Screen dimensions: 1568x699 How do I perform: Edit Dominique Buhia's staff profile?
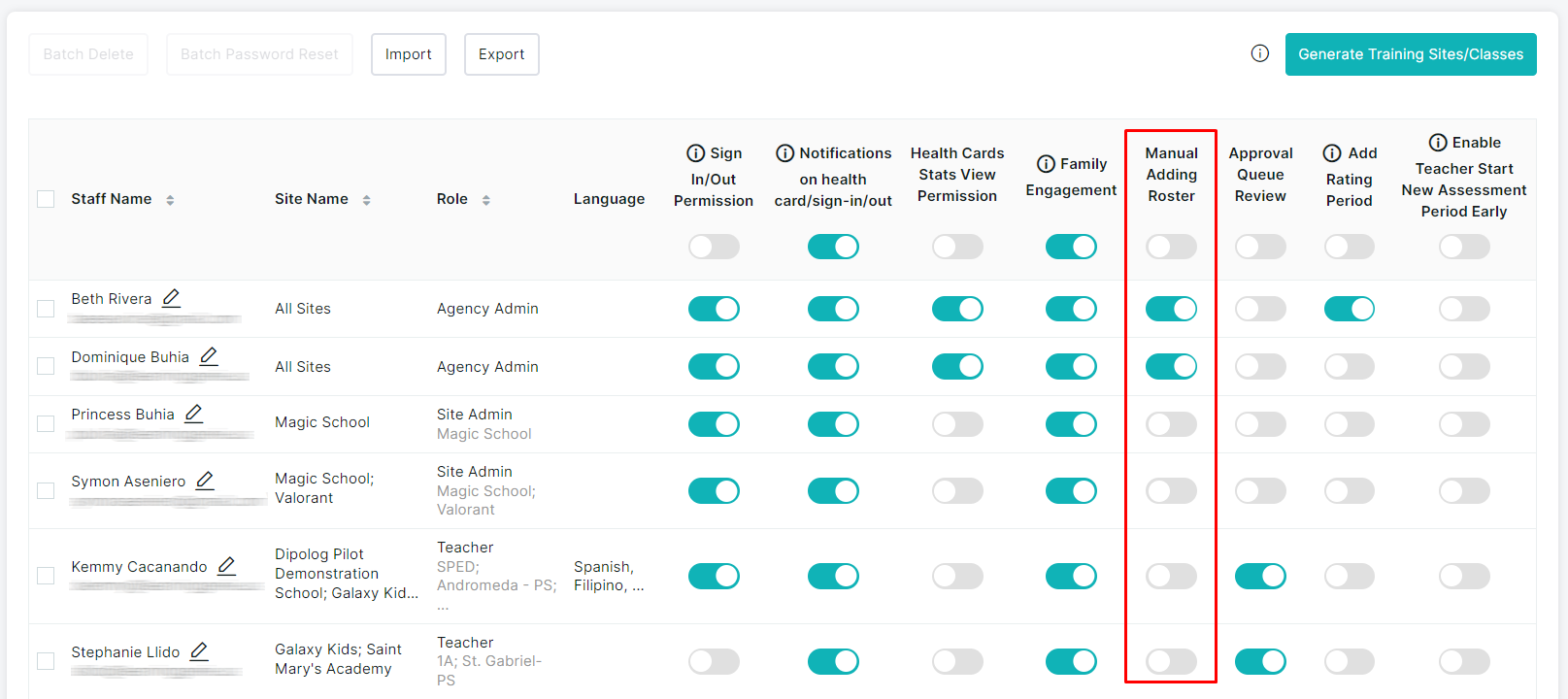[209, 356]
